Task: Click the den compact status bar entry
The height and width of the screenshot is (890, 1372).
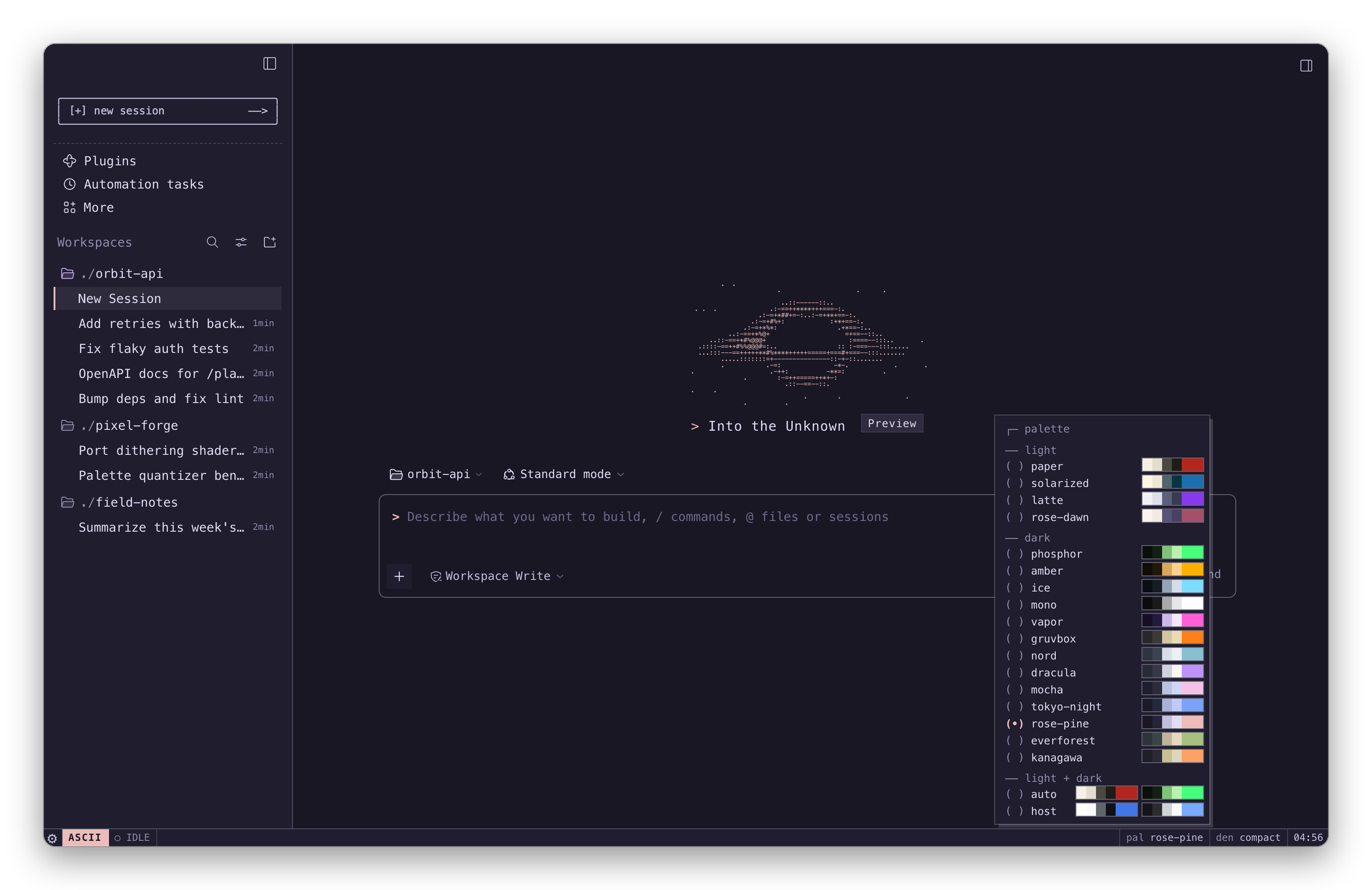Action: click(x=1247, y=837)
